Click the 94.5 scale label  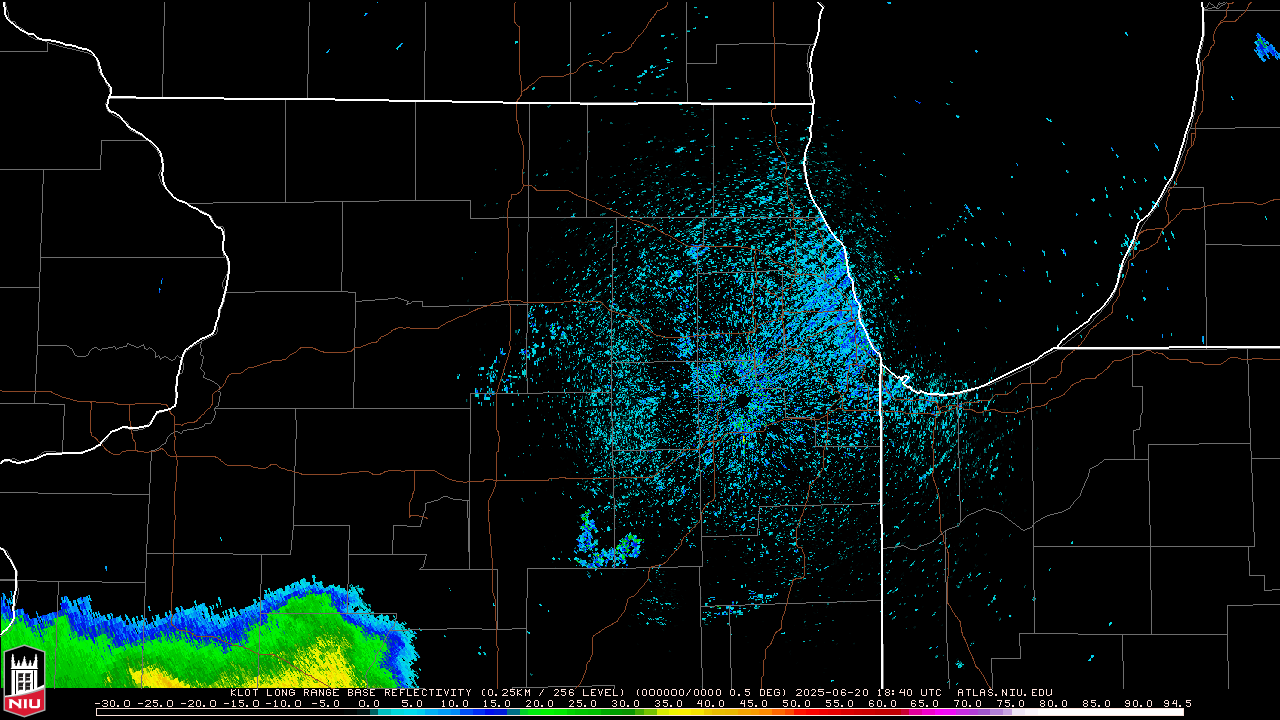1176,704
